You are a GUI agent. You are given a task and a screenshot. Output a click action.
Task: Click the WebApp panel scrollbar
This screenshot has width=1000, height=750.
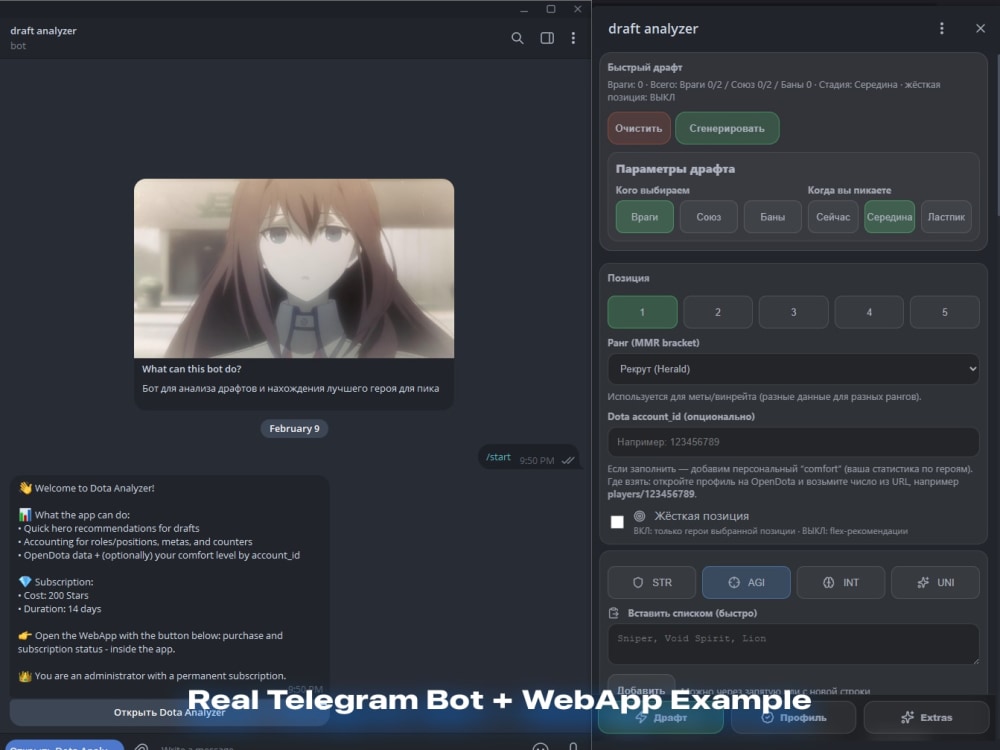(997, 134)
